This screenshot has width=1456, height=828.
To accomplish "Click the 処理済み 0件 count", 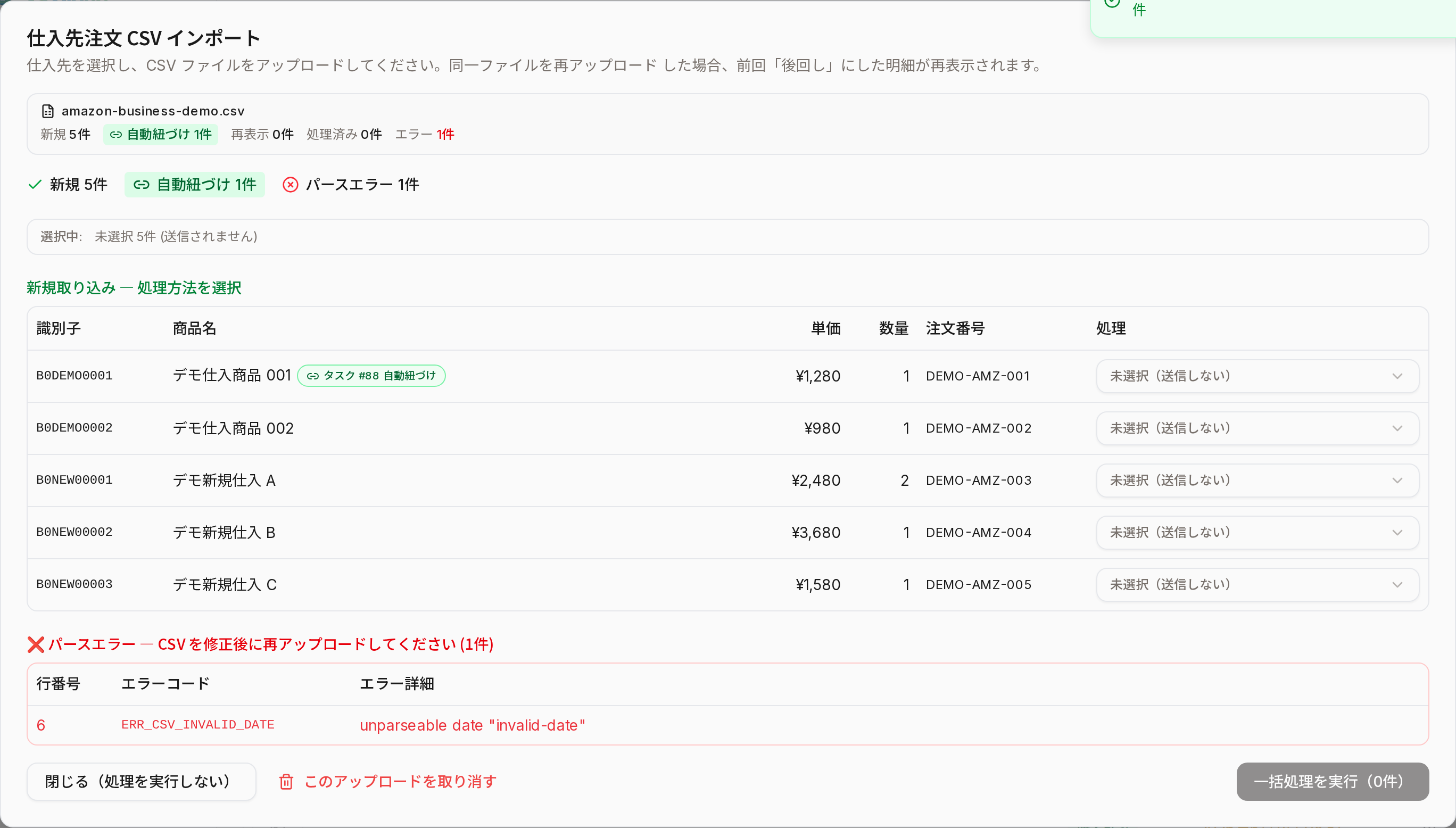I will pyautogui.click(x=344, y=135).
